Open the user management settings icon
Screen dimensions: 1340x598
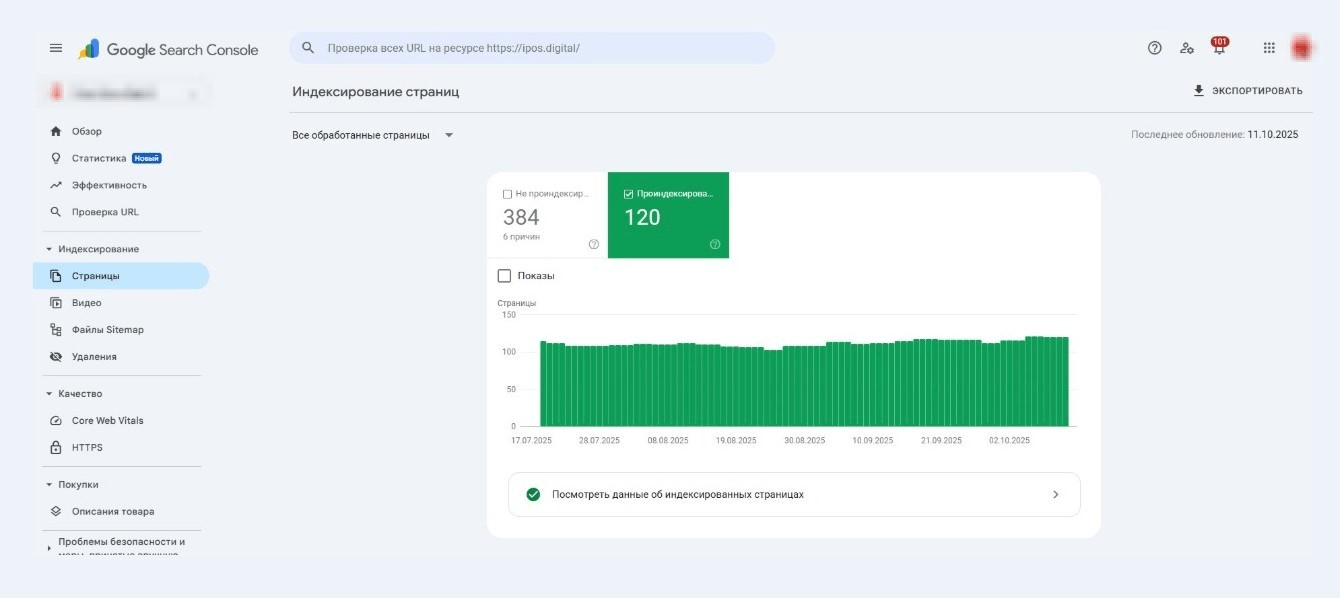coord(1186,48)
